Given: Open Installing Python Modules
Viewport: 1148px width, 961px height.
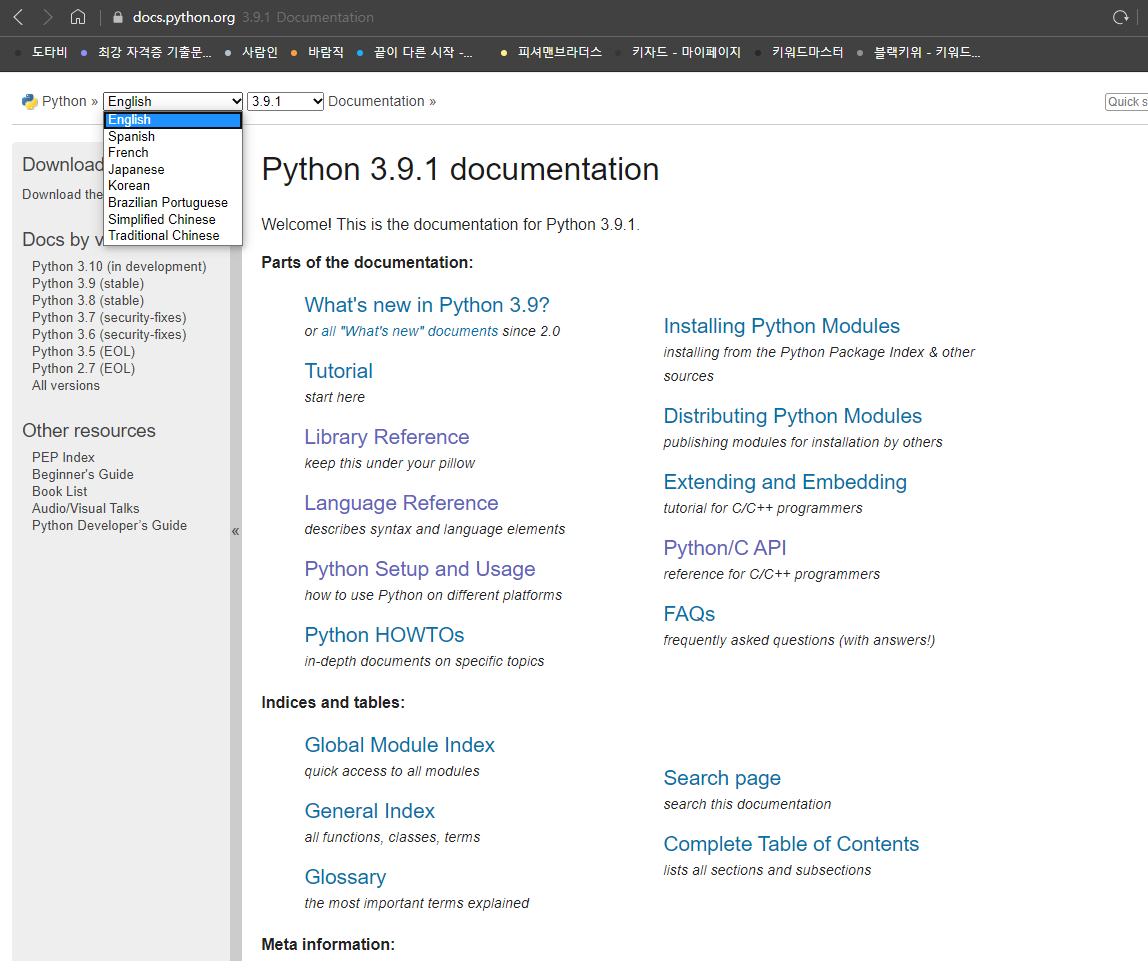Looking at the screenshot, I should coord(781,326).
